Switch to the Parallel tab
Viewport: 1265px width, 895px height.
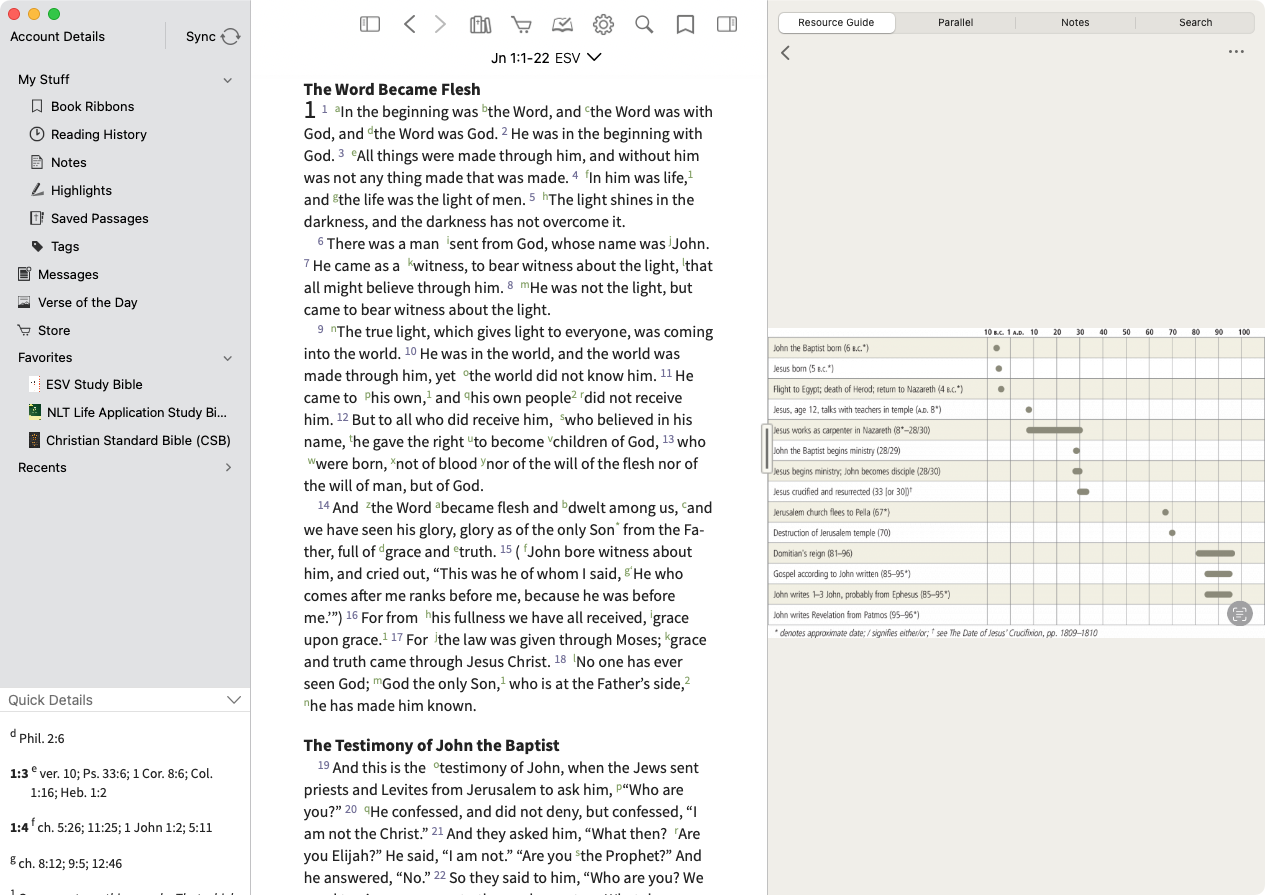click(956, 22)
